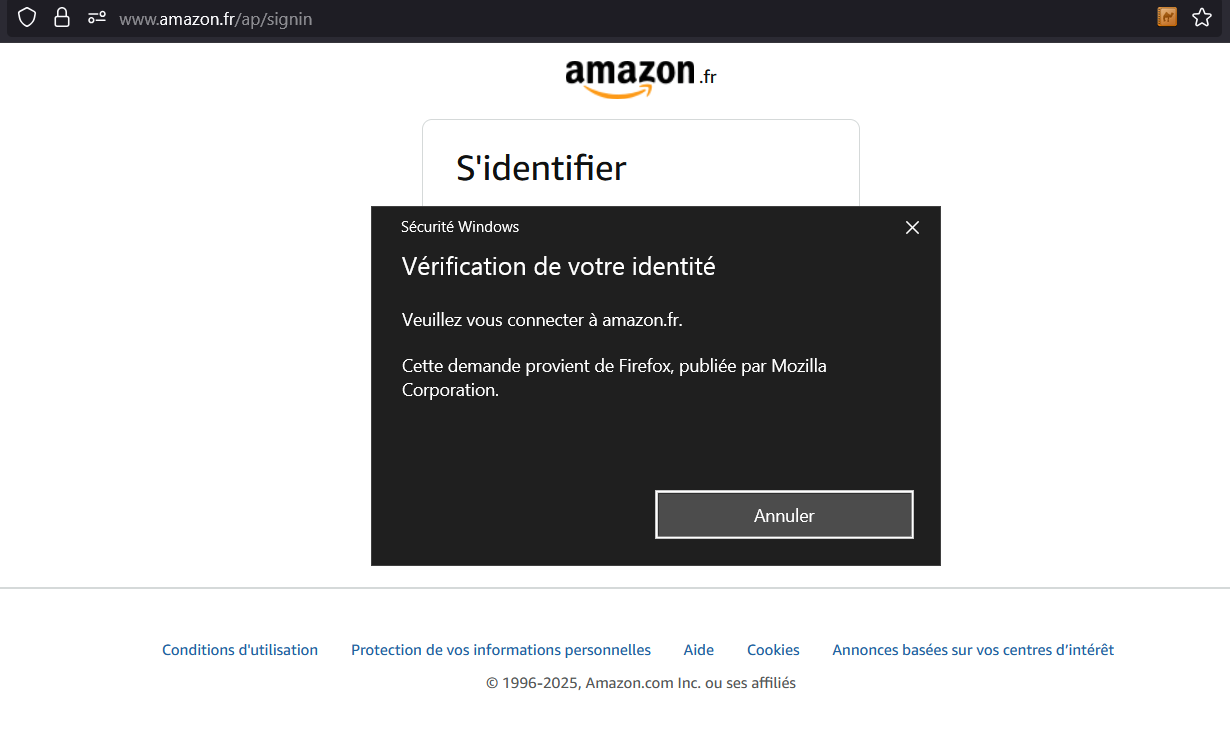Click the Annuler button
The width and height of the screenshot is (1230, 734).
(x=784, y=515)
